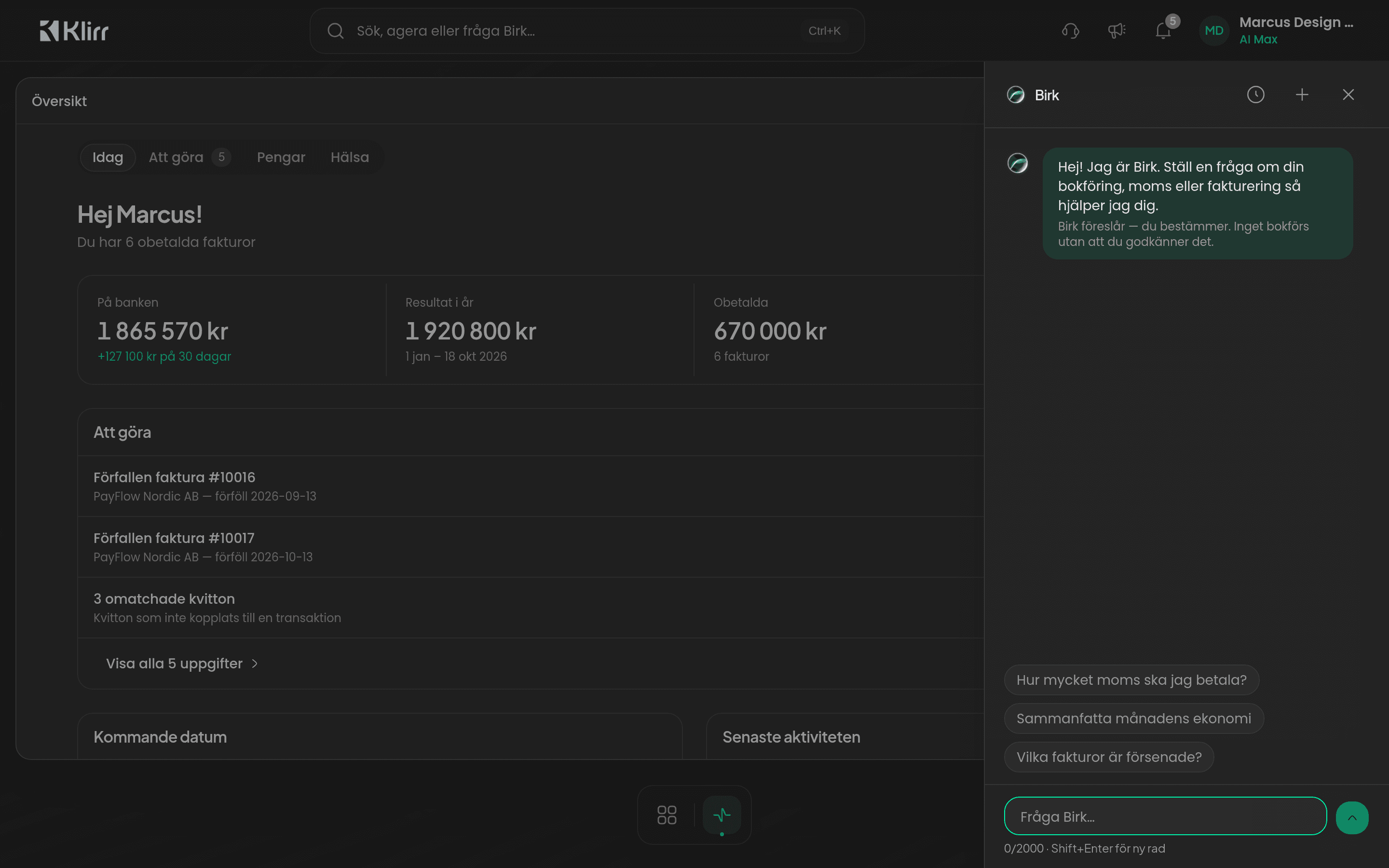Click the Ctrl+K shortcut badge

click(825, 31)
